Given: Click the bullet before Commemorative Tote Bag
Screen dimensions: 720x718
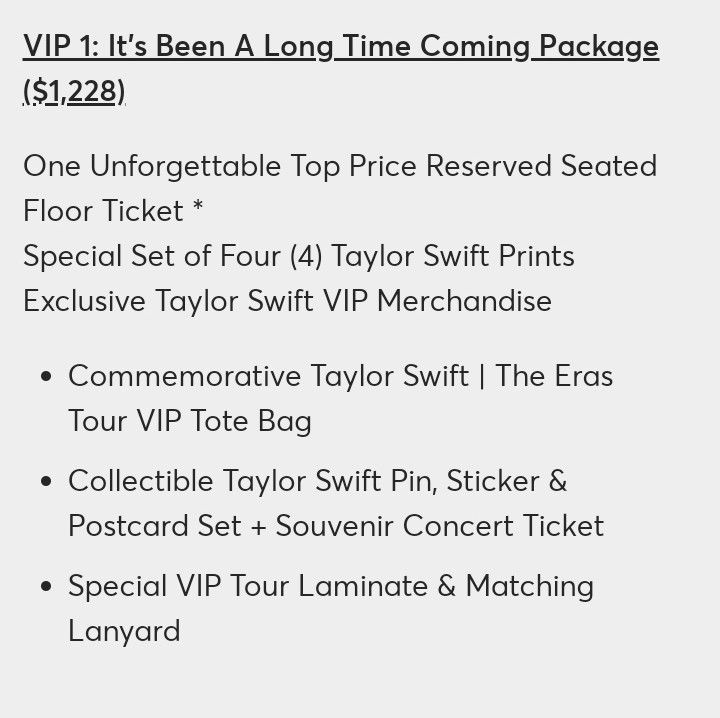Looking at the screenshot, I should click(x=46, y=376).
